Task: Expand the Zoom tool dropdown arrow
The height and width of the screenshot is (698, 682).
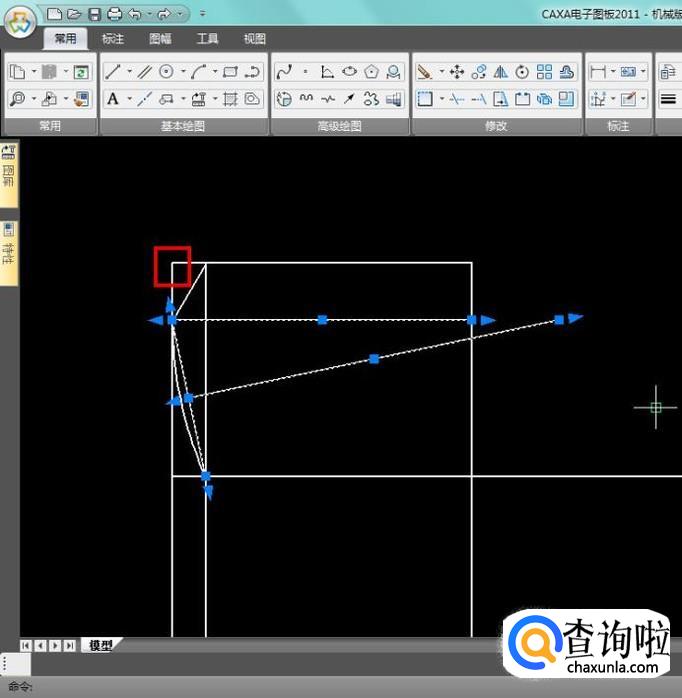Action: point(33,99)
